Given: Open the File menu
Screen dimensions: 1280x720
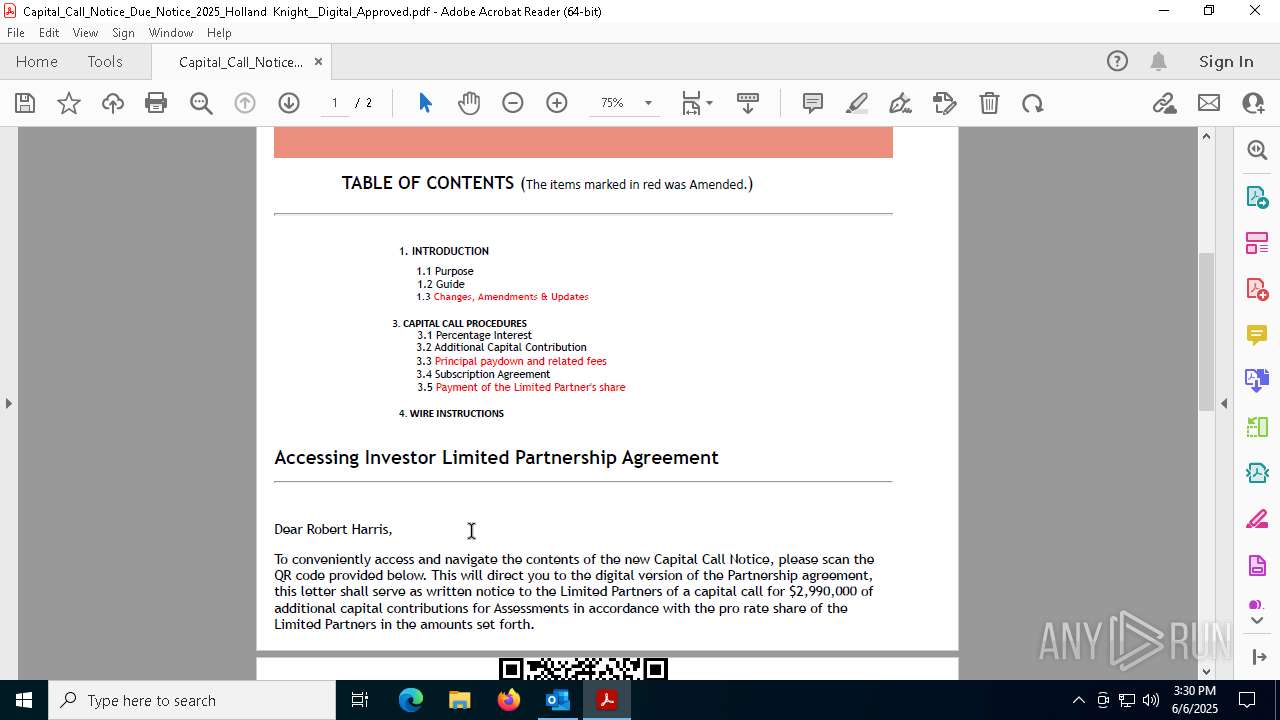Looking at the screenshot, I should [x=16, y=33].
